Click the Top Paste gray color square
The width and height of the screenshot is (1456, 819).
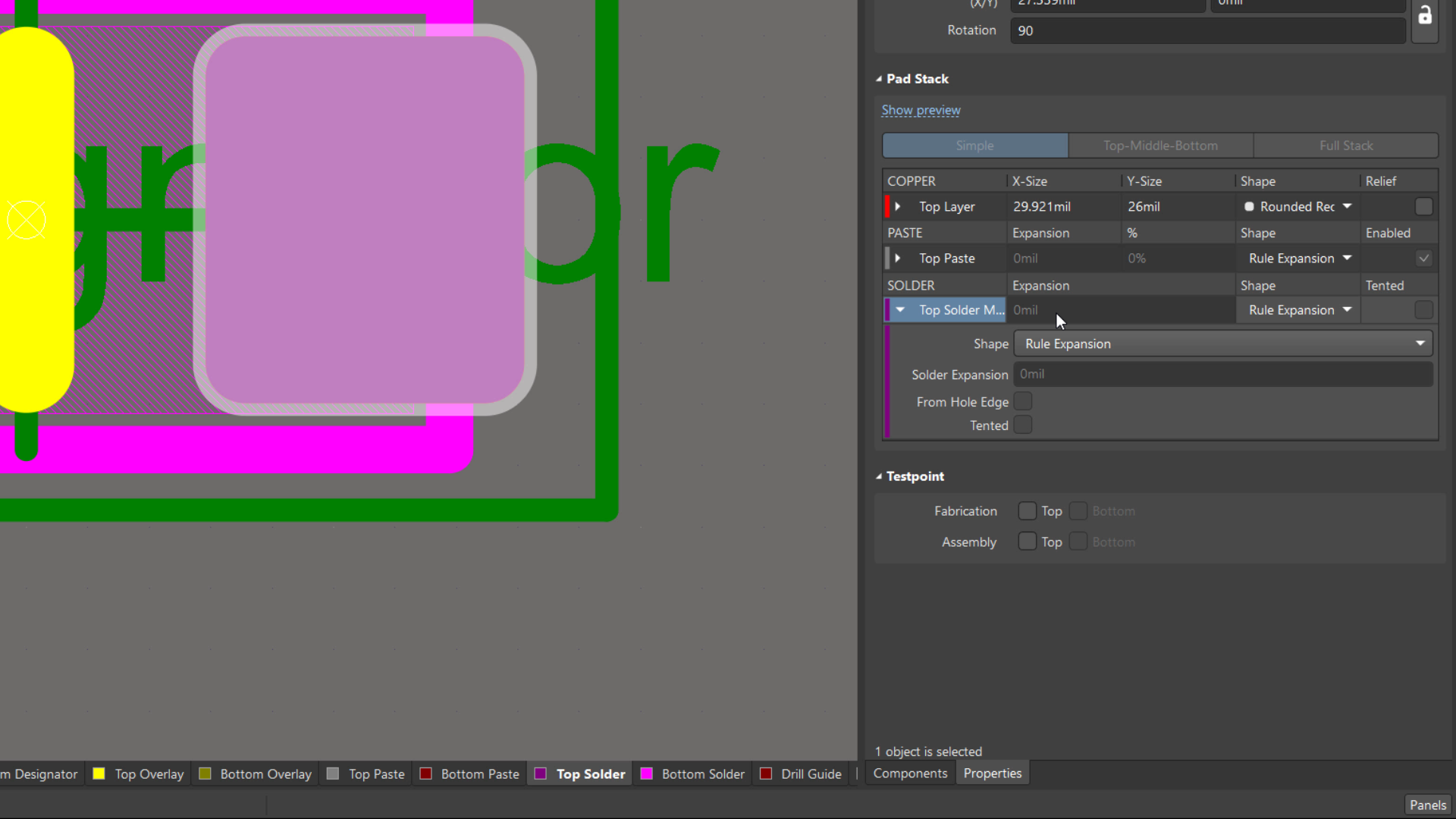[332, 773]
